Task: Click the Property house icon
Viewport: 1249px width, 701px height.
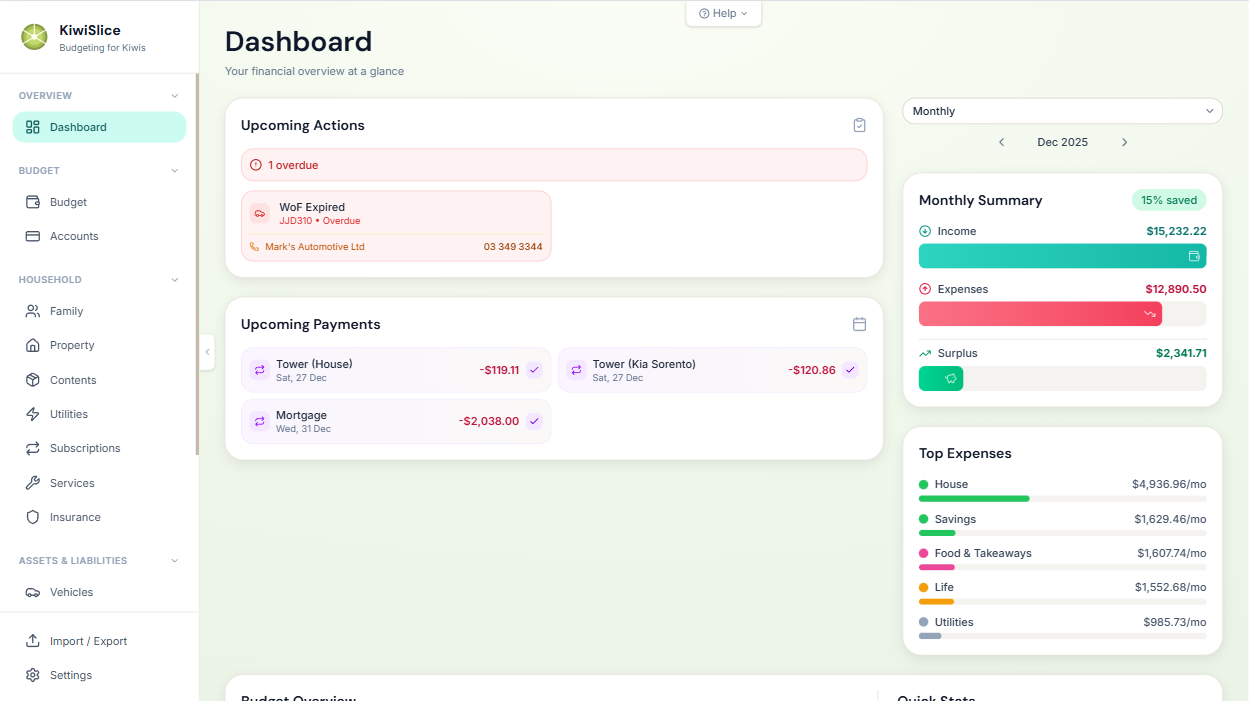Action: click(x=33, y=345)
